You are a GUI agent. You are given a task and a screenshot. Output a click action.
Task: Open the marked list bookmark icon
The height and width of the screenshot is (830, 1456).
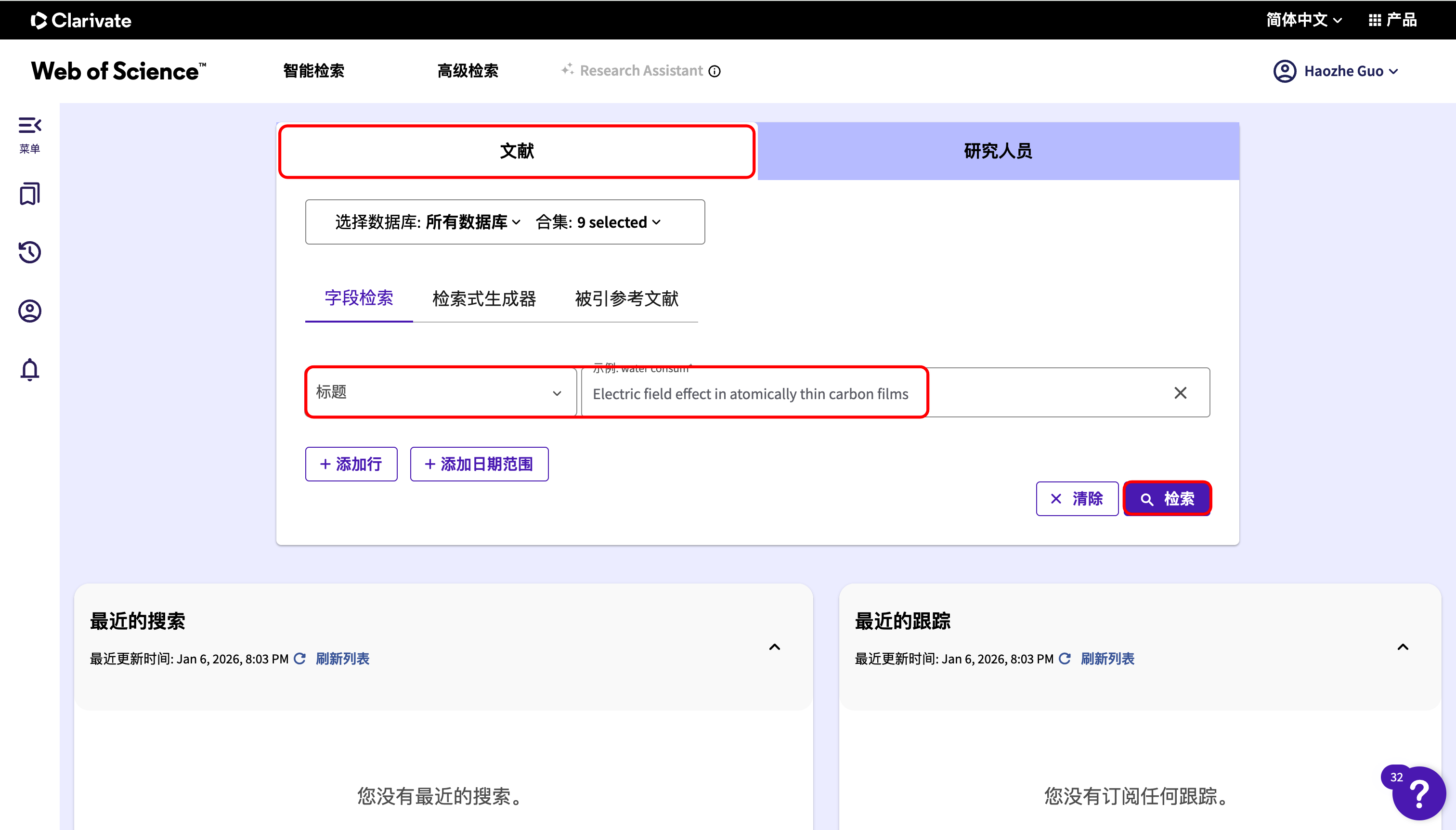point(30,194)
